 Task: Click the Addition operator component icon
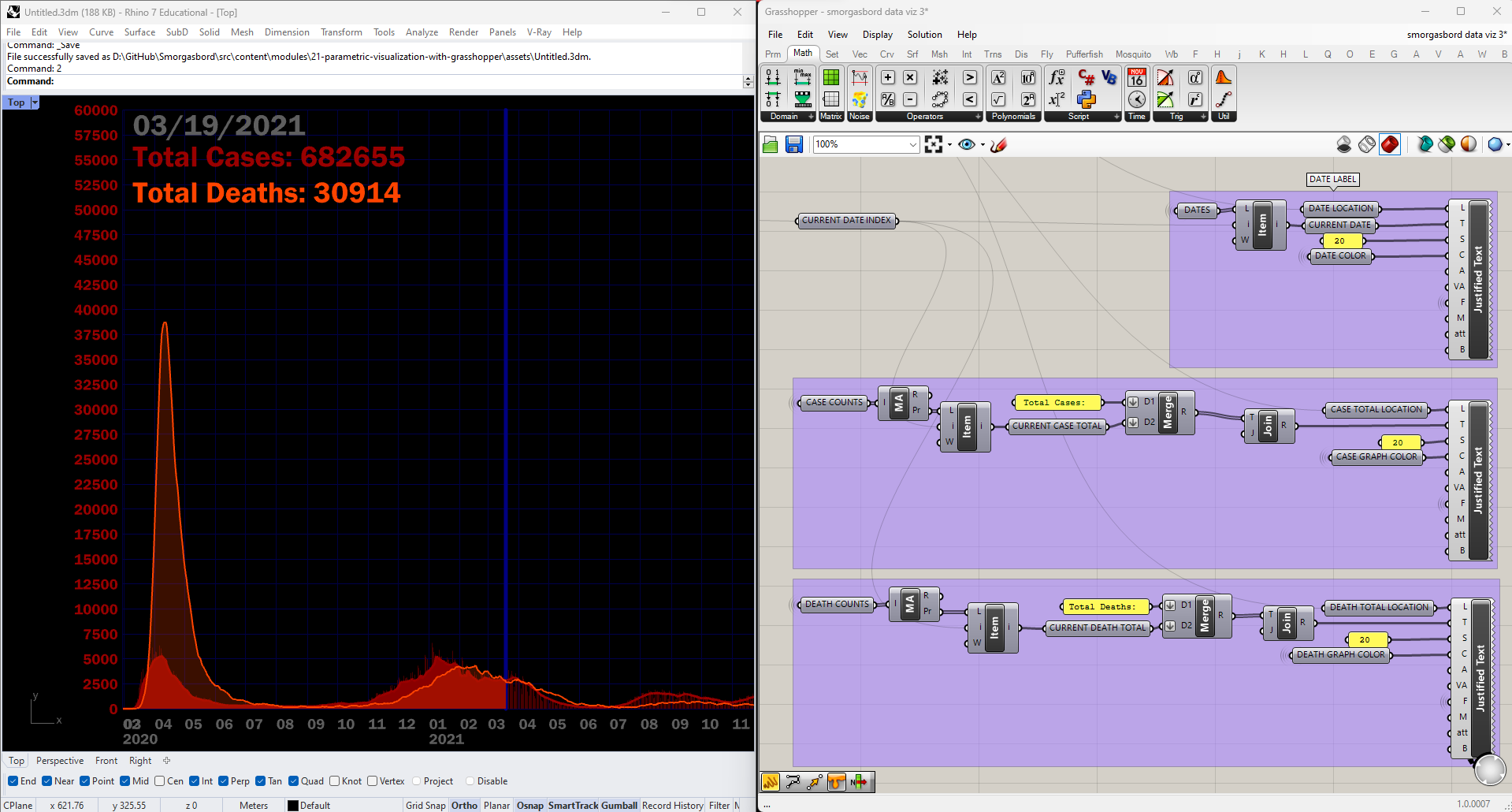pyautogui.click(x=888, y=77)
